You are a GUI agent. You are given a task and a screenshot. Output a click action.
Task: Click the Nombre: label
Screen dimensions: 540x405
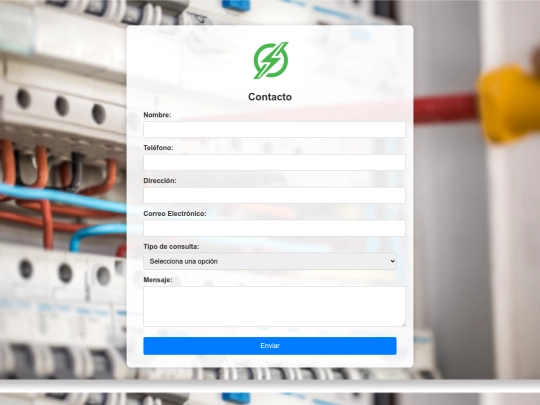pos(157,115)
